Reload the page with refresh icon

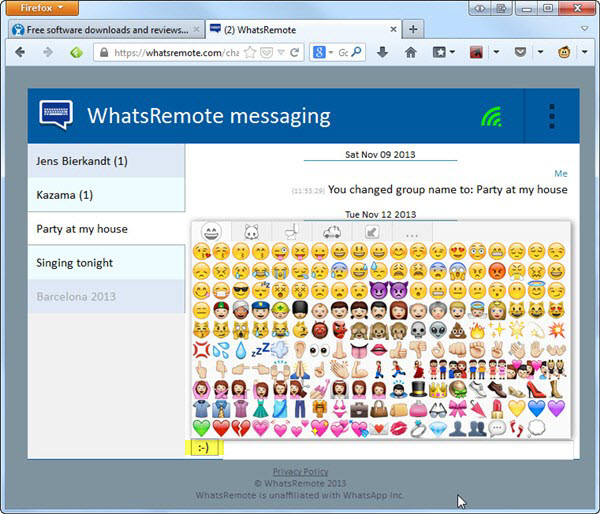pyautogui.click(x=295, y=52)
